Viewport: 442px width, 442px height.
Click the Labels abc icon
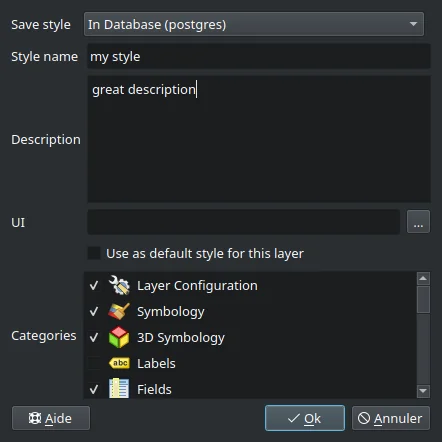(119, 363)
